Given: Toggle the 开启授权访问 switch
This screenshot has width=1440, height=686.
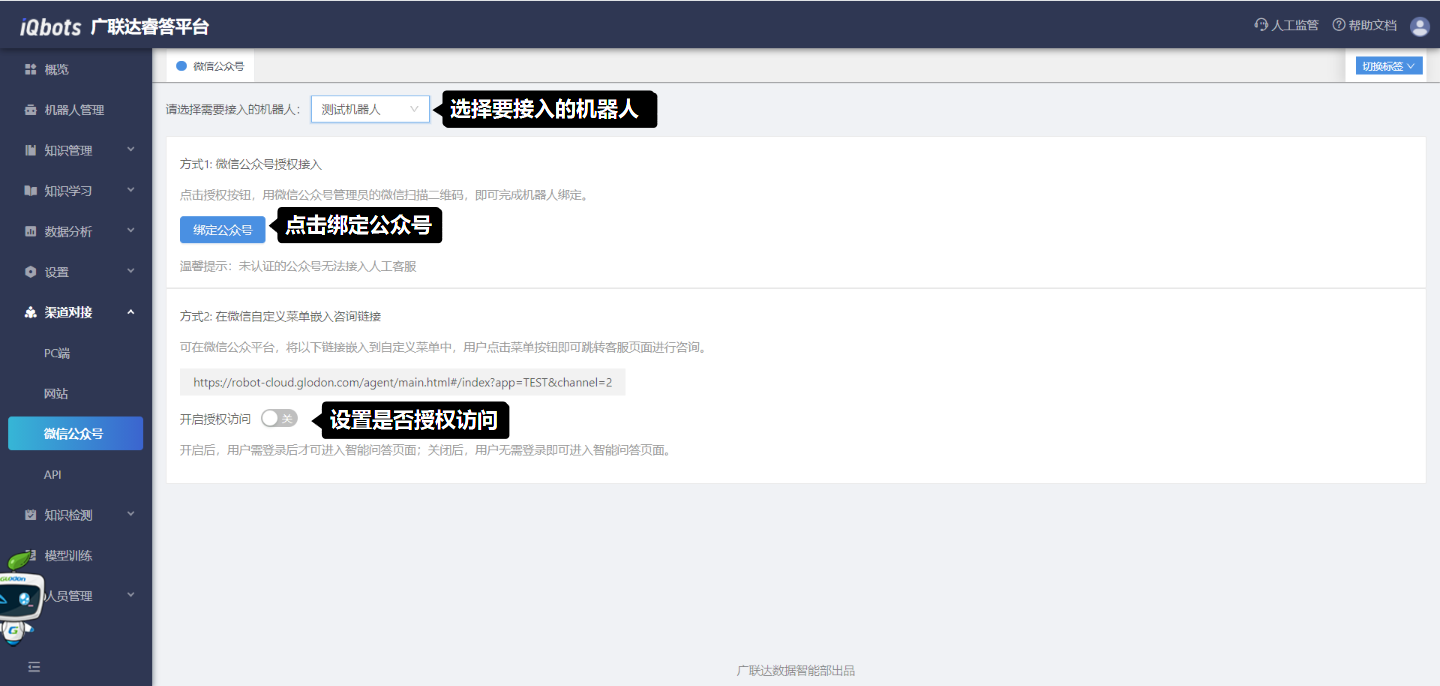Looking at the screenshot, I should (x=279, y=418).
